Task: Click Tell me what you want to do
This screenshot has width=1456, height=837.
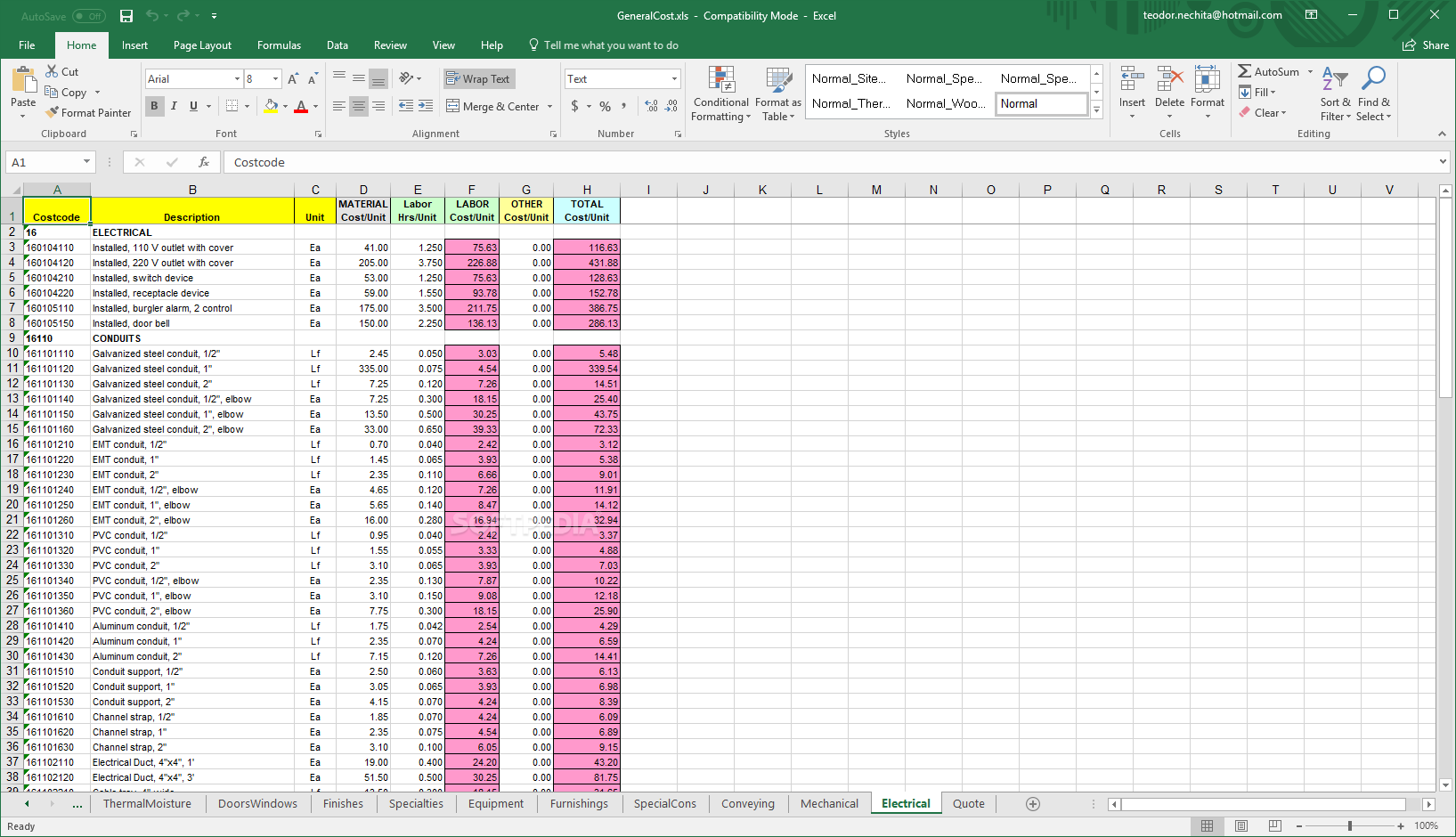Action: click(x=604, y=45)
